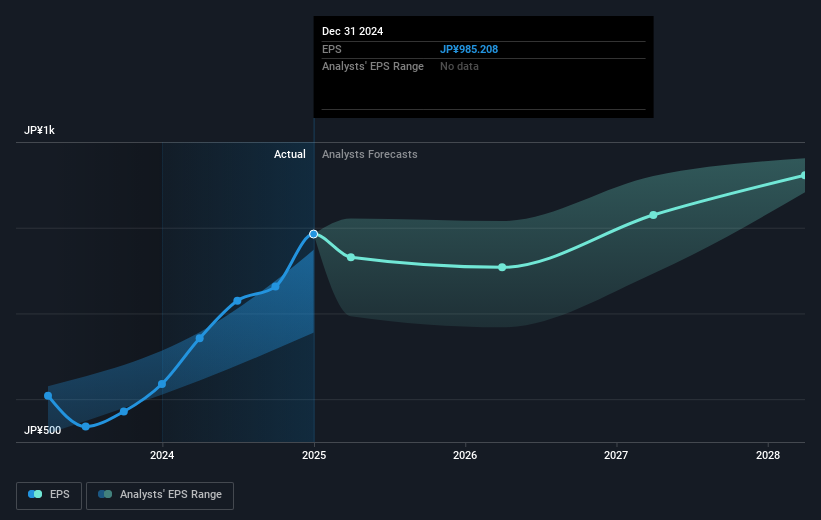Click the 2028 x-axis label
821x520 pixels.
tap(768, 455)
